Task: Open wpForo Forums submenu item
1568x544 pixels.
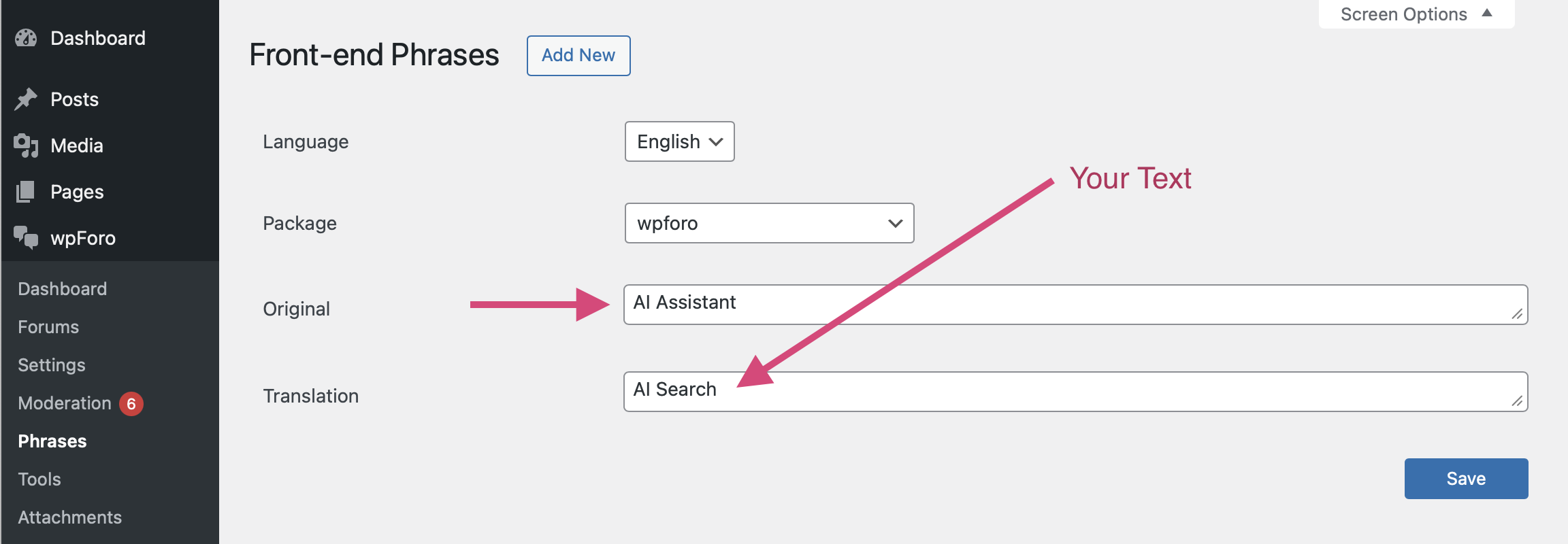Action: pos(48,327)
